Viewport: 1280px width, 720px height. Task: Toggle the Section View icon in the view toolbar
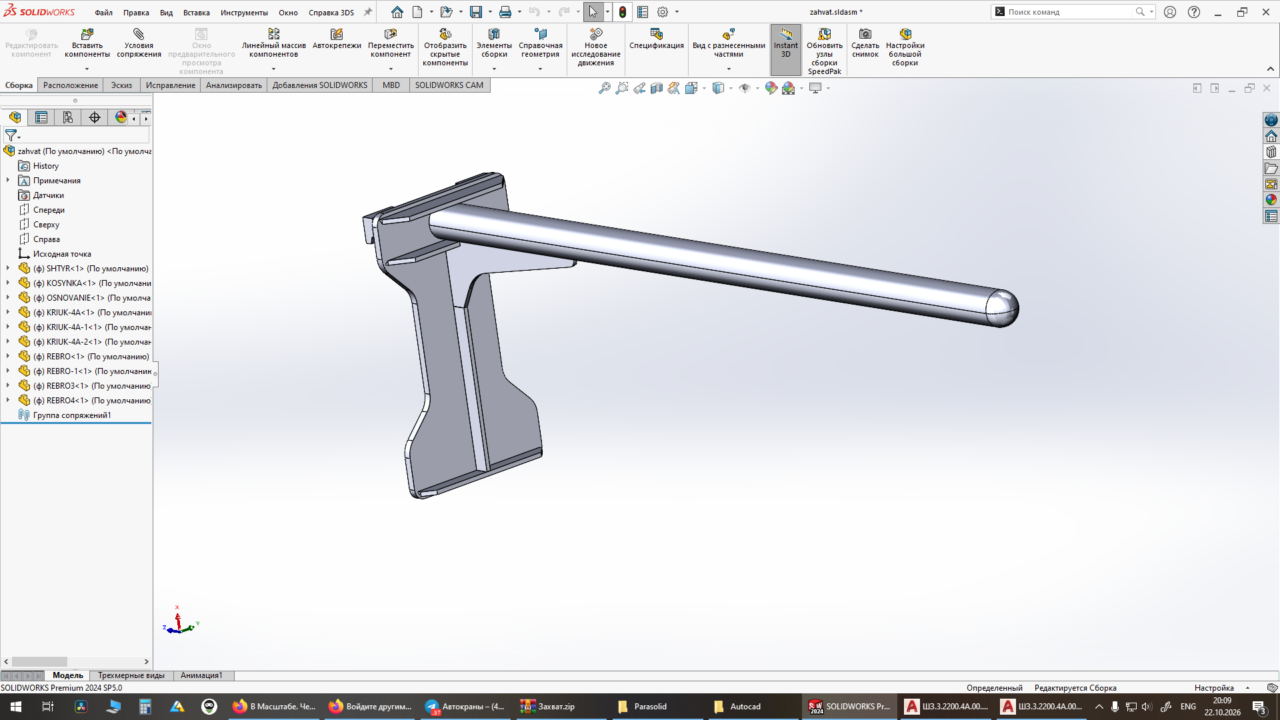[x=656, y=88]
